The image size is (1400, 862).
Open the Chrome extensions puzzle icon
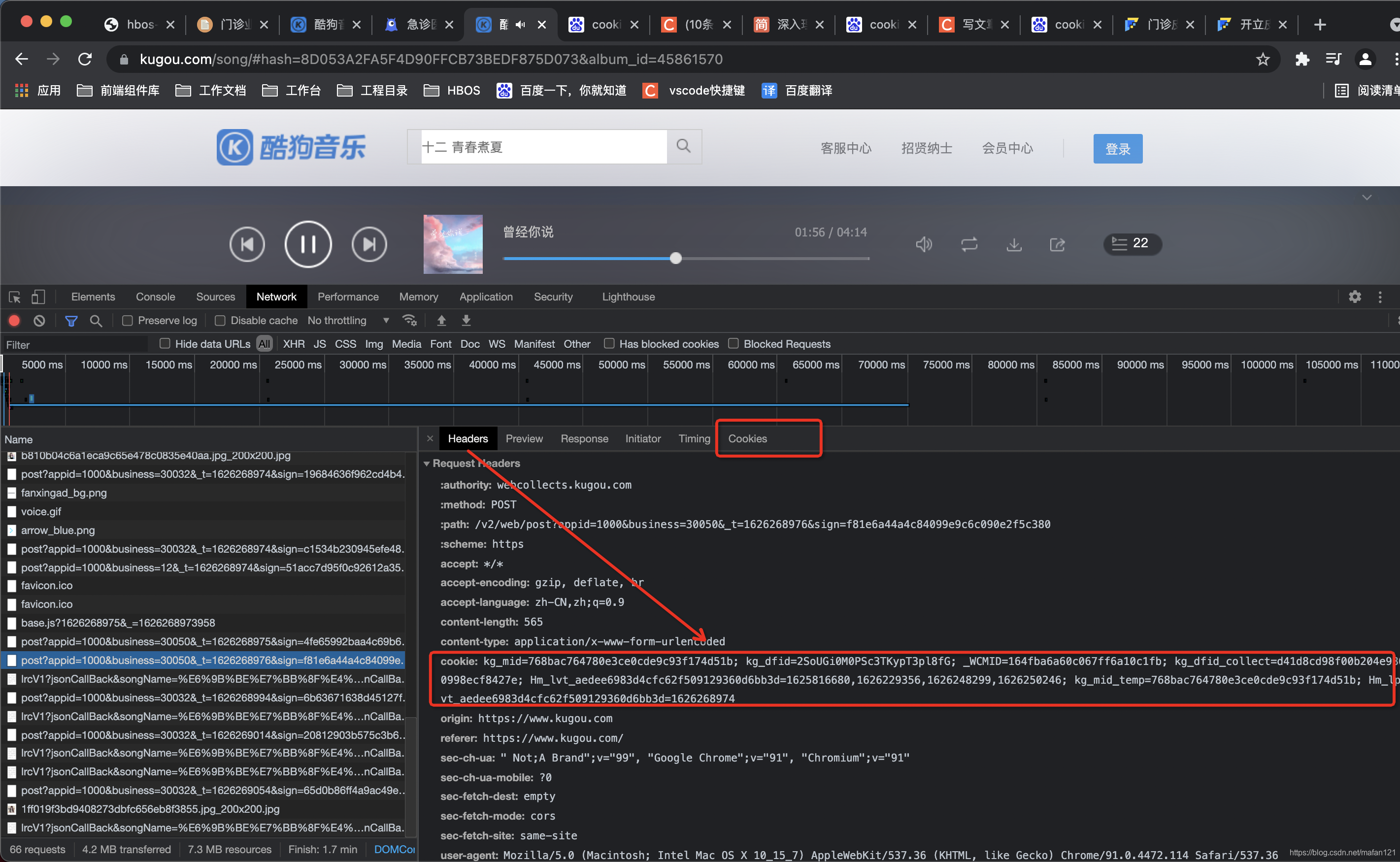1302,59
